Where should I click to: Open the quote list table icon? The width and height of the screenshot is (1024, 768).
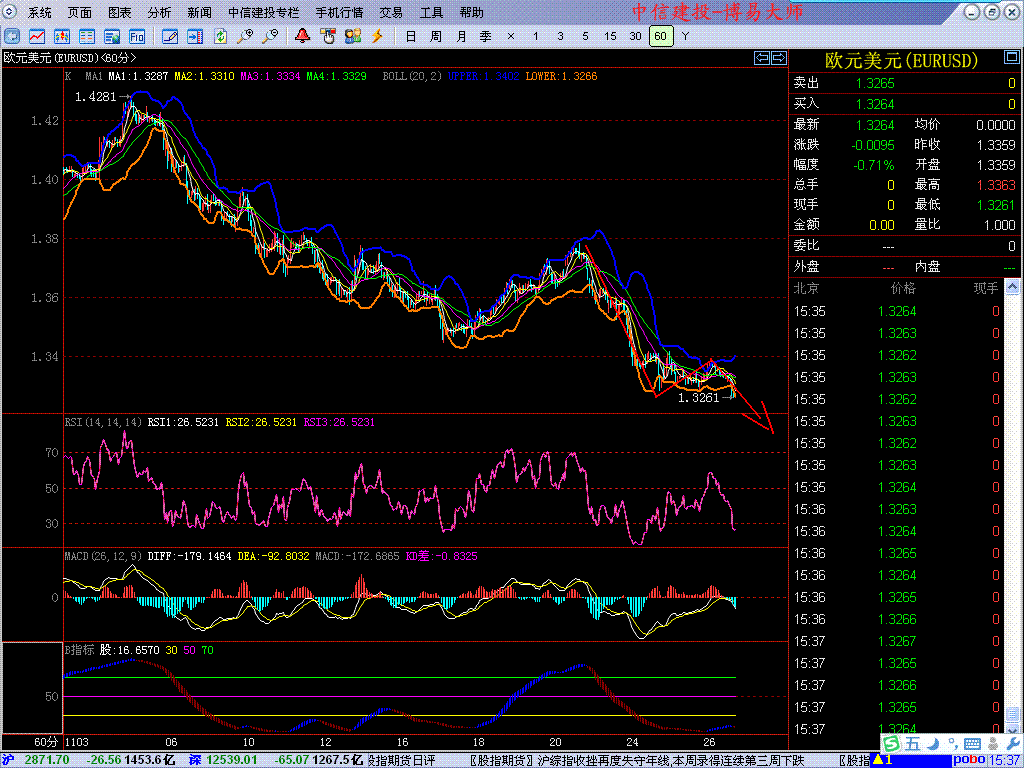[87, 37]
